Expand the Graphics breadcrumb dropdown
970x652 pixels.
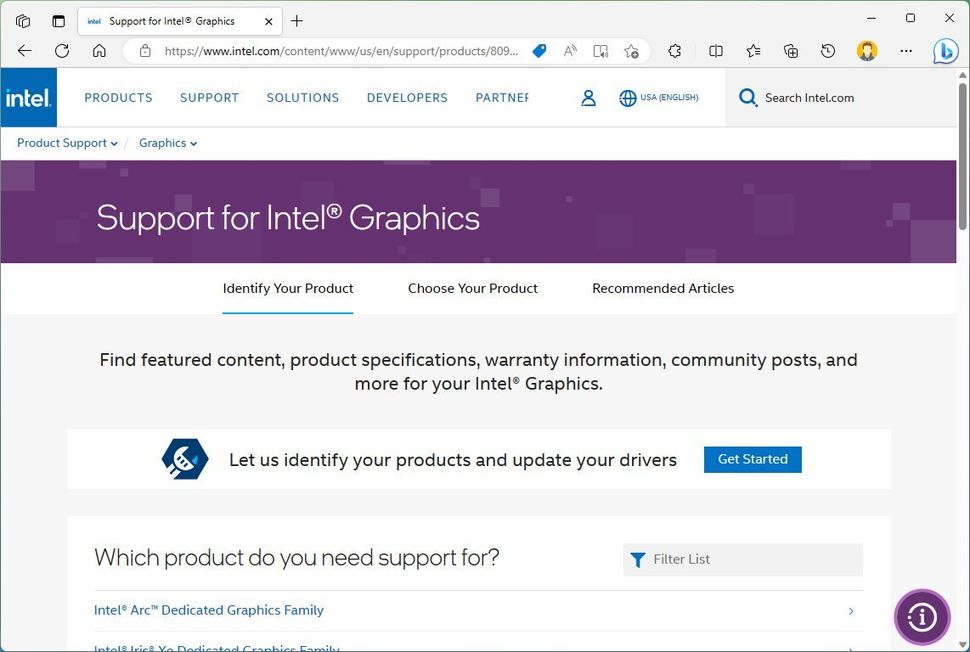tap(167, 143)
